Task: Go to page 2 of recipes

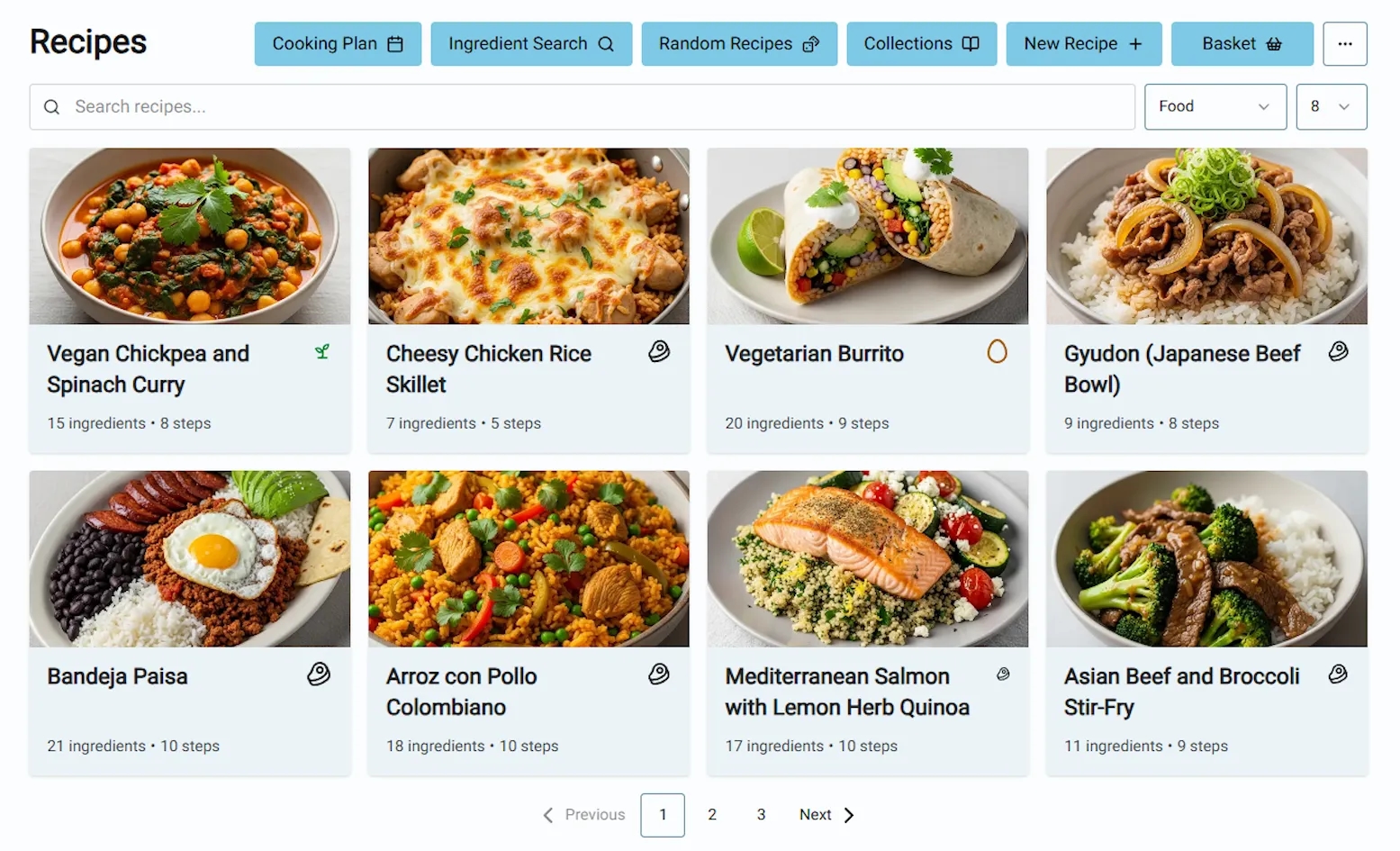Action: click(x=712, y=815)
